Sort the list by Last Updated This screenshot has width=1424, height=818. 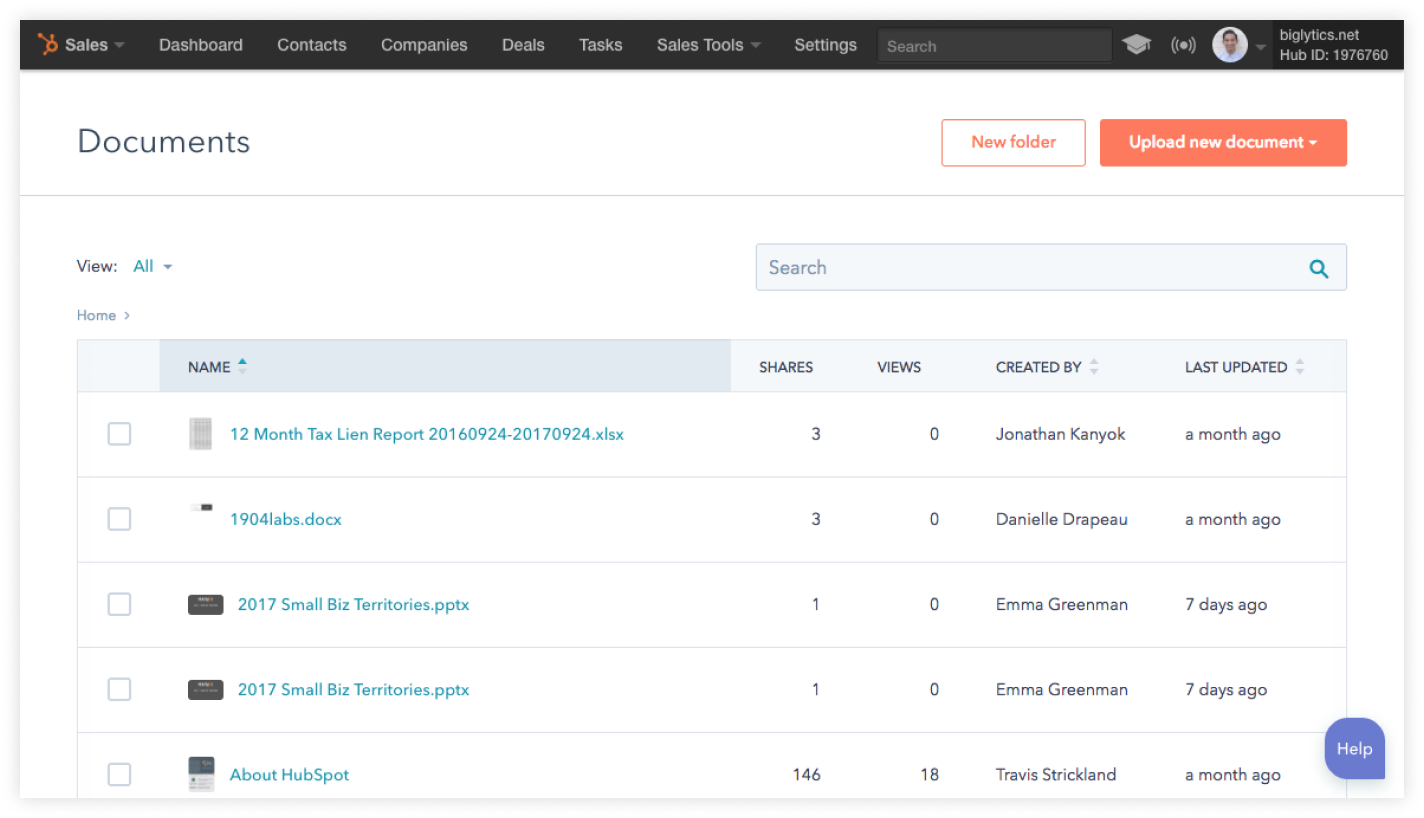(x=1299, y=367)
